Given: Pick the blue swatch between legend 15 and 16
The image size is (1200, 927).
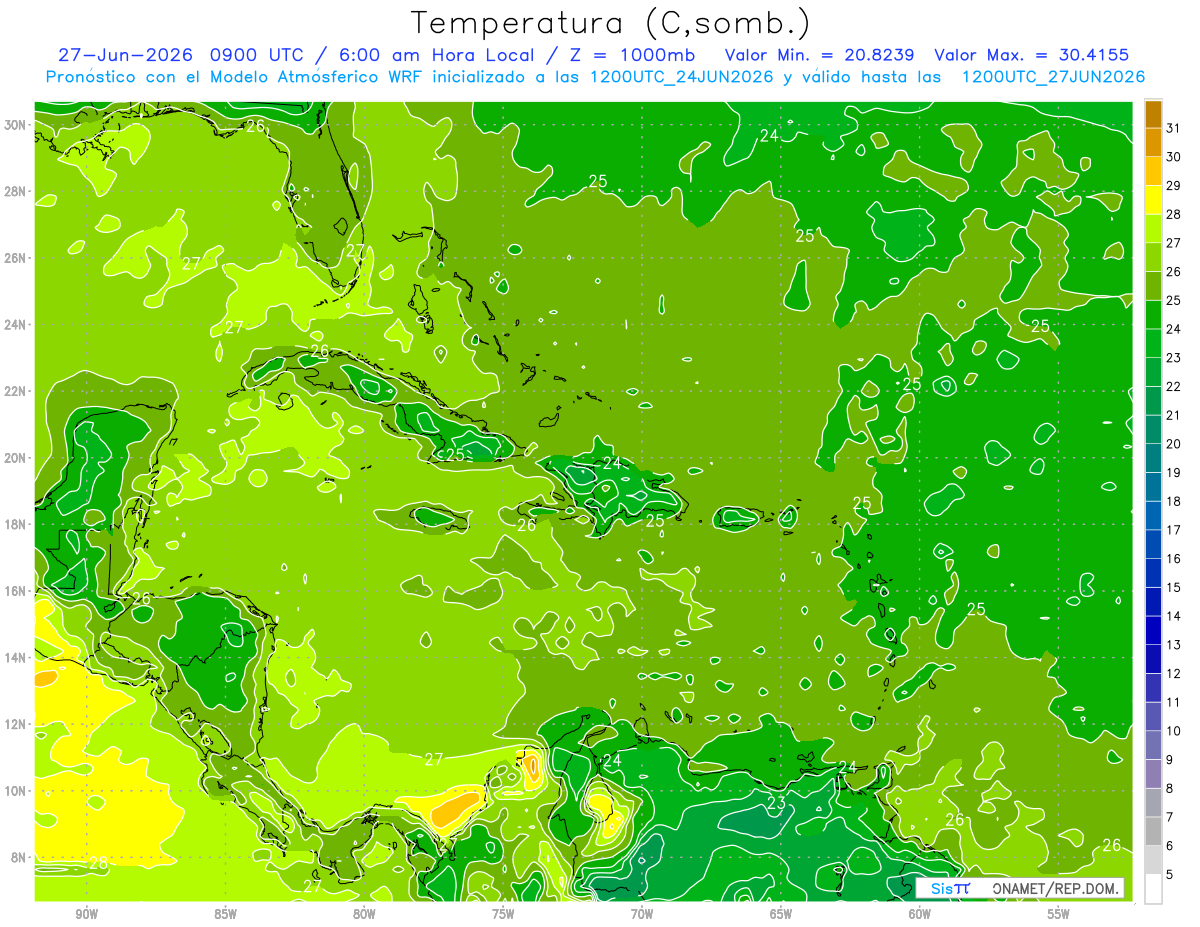Looking at the screenshot, I should pyautogui.click(x=1153, y=573).
